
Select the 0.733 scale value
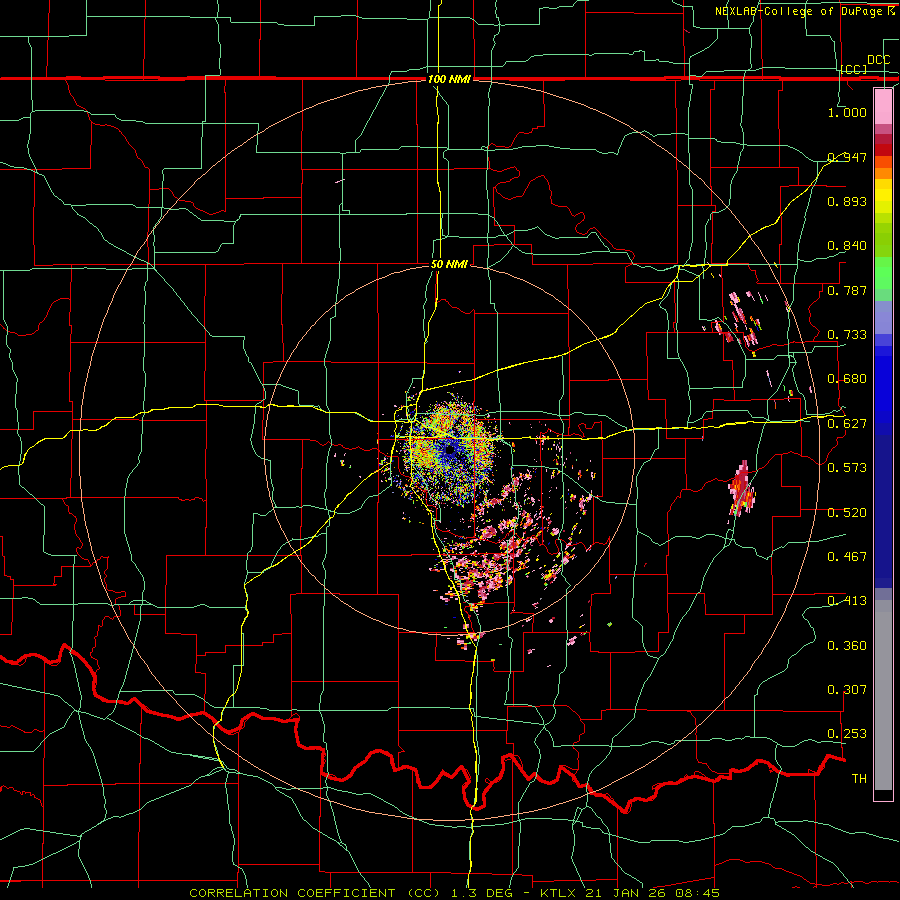(847, 335)
